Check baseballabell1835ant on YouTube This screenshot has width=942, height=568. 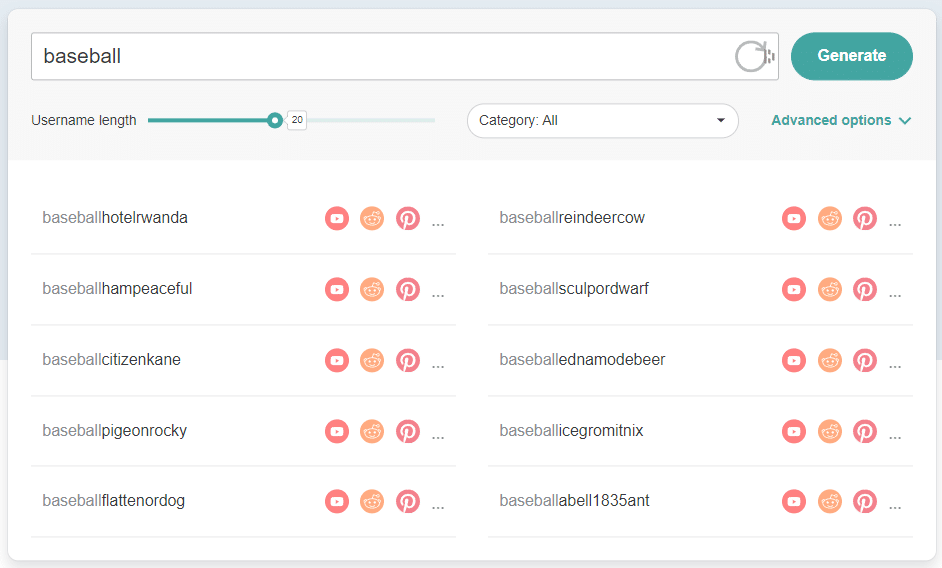tap(794, 501)
